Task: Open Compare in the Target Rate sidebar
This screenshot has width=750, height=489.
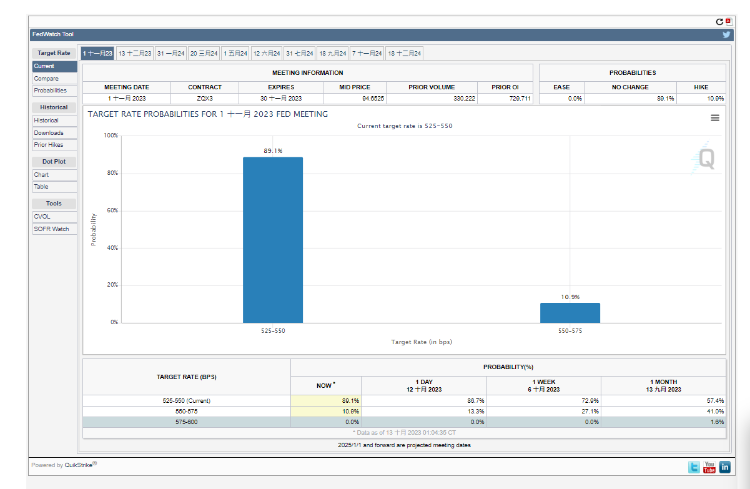Action: 44,78
